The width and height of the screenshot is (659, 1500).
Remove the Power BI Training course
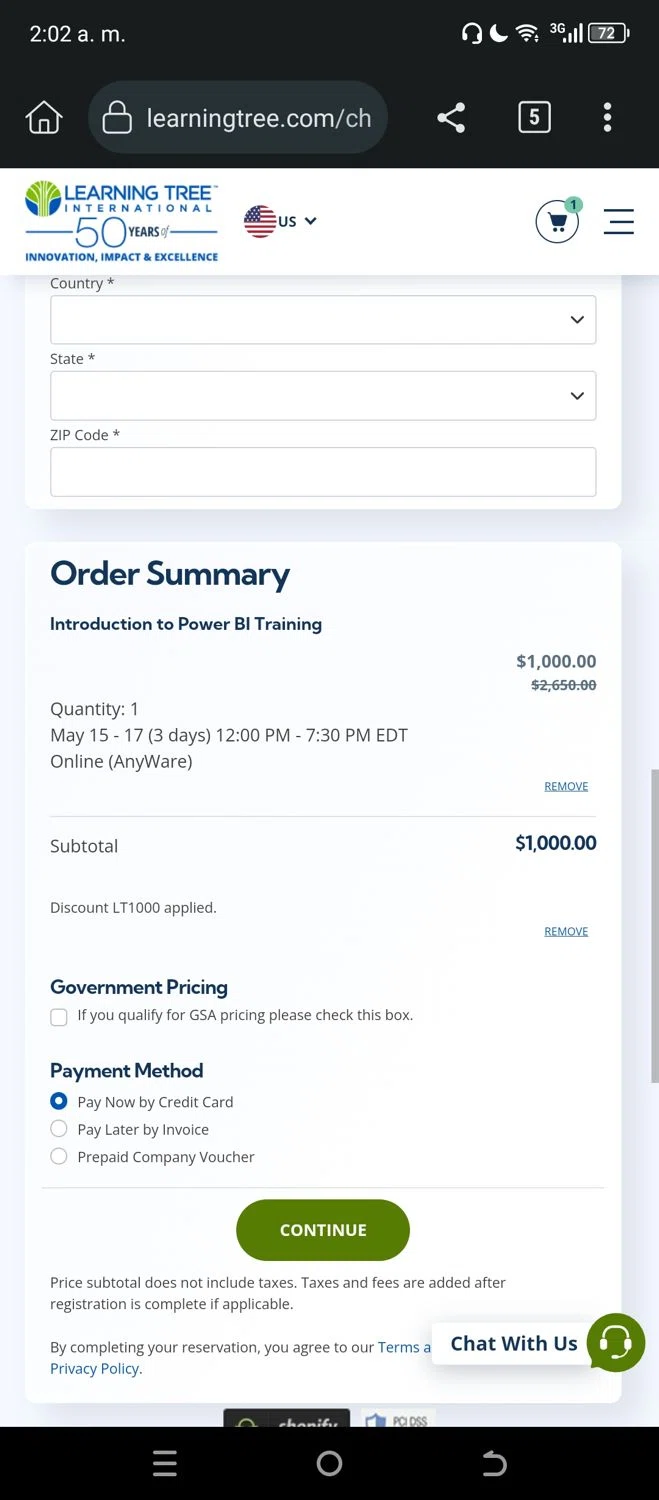click(x=566, y=786)
